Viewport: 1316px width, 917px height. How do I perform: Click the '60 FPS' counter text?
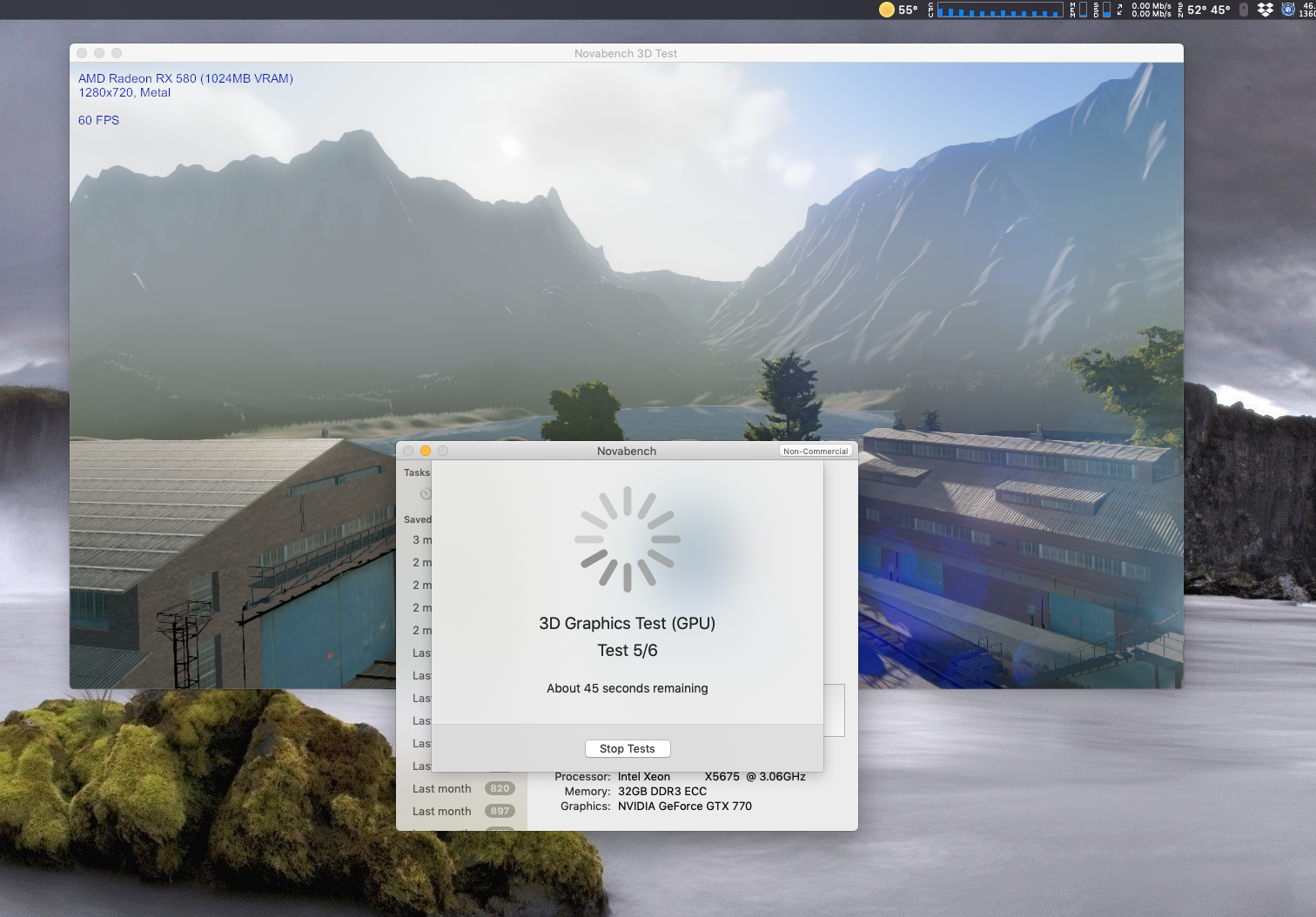click(98, 120)
